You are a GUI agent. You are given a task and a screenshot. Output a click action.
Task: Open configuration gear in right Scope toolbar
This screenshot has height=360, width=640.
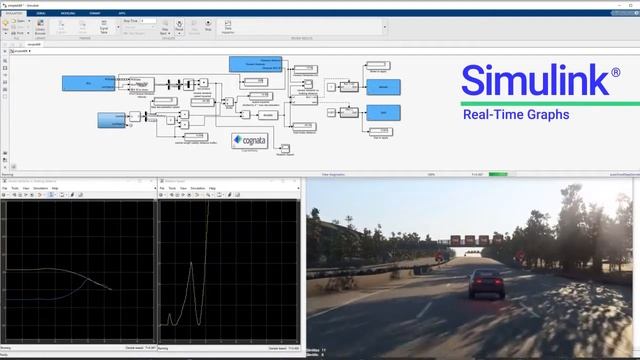coord(161,195)
